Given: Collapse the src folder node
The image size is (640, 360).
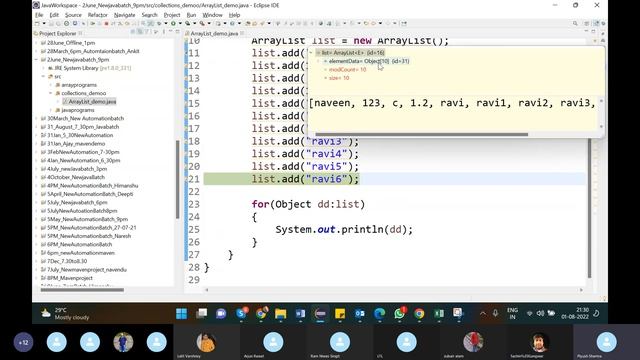Looking at the screenshot, I should point(44,76).
